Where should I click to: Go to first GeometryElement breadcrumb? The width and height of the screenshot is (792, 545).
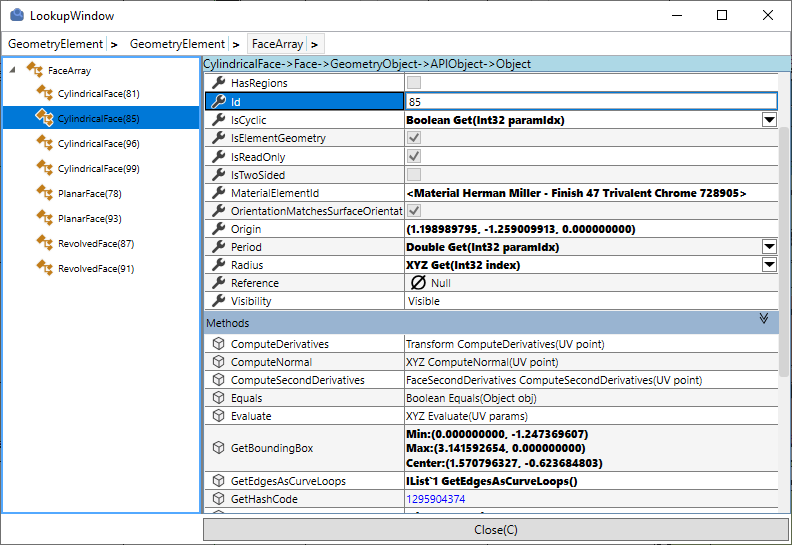tap(55, 44)
